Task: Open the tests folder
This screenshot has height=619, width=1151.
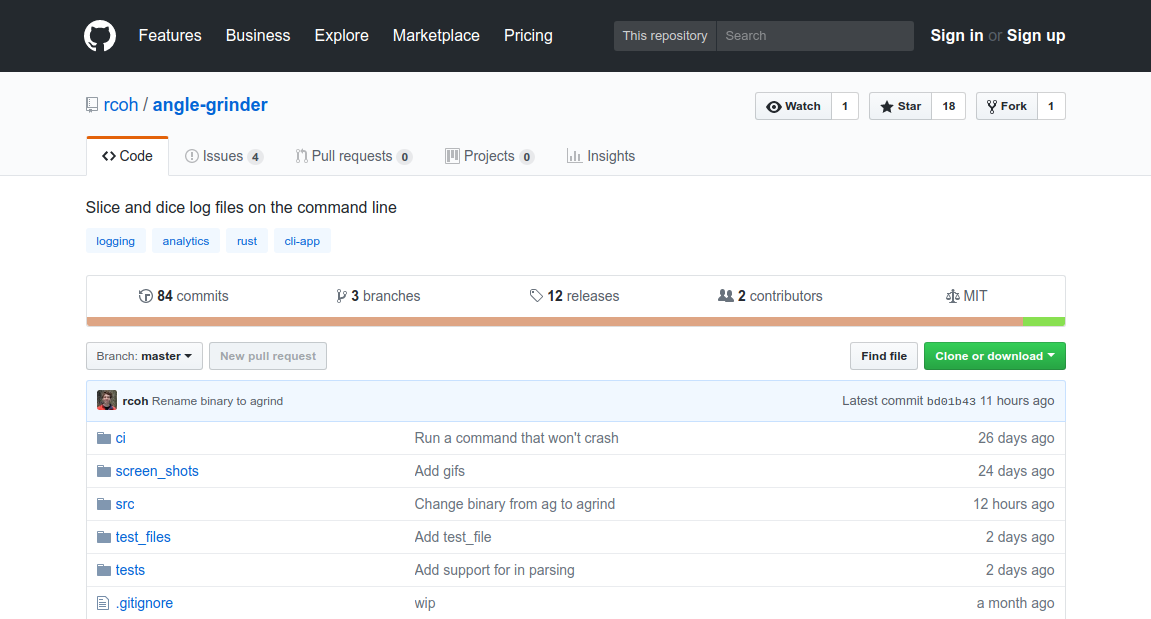Action: [130, 571]
